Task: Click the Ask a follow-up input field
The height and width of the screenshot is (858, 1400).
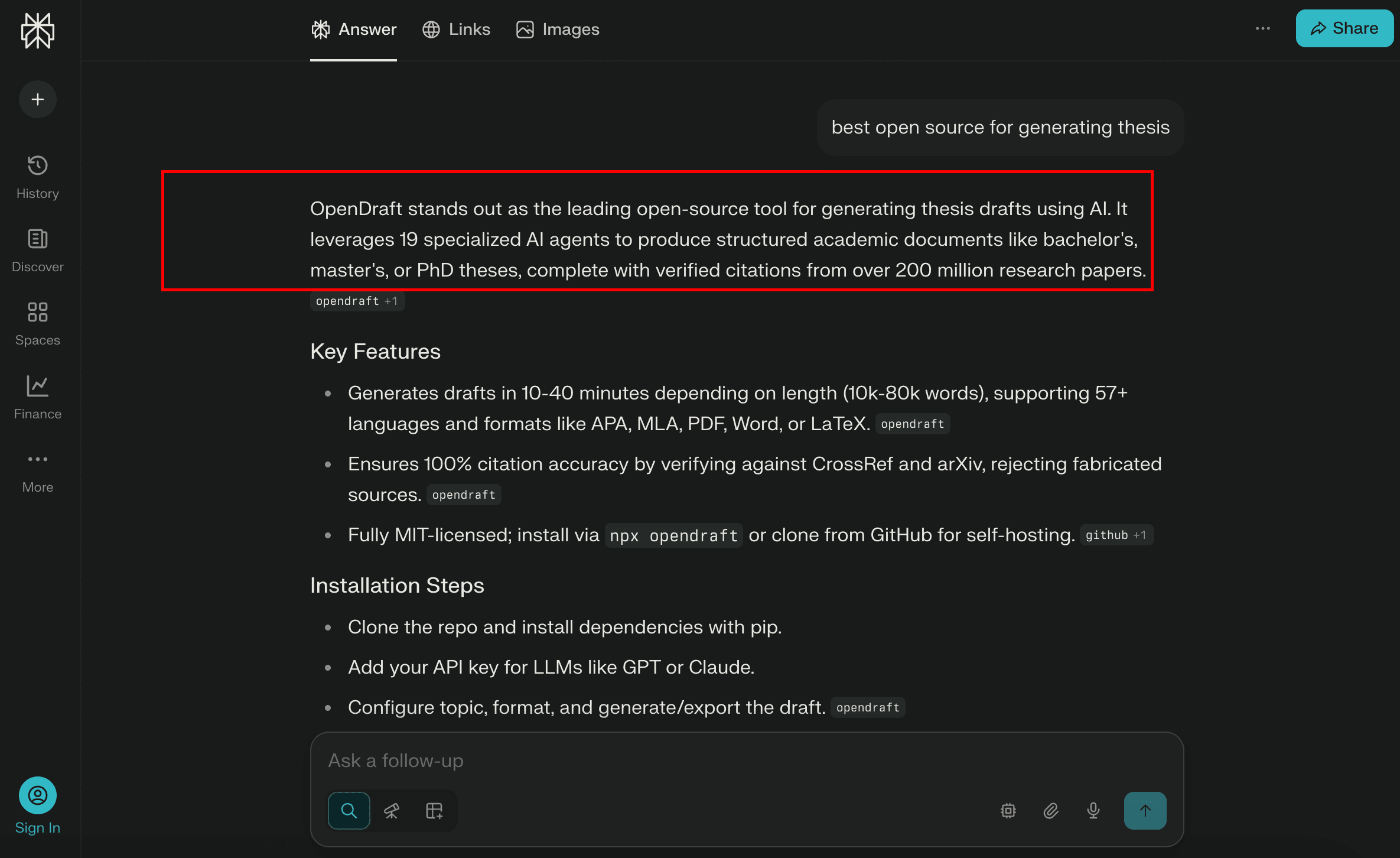Action: pos(650,760)
